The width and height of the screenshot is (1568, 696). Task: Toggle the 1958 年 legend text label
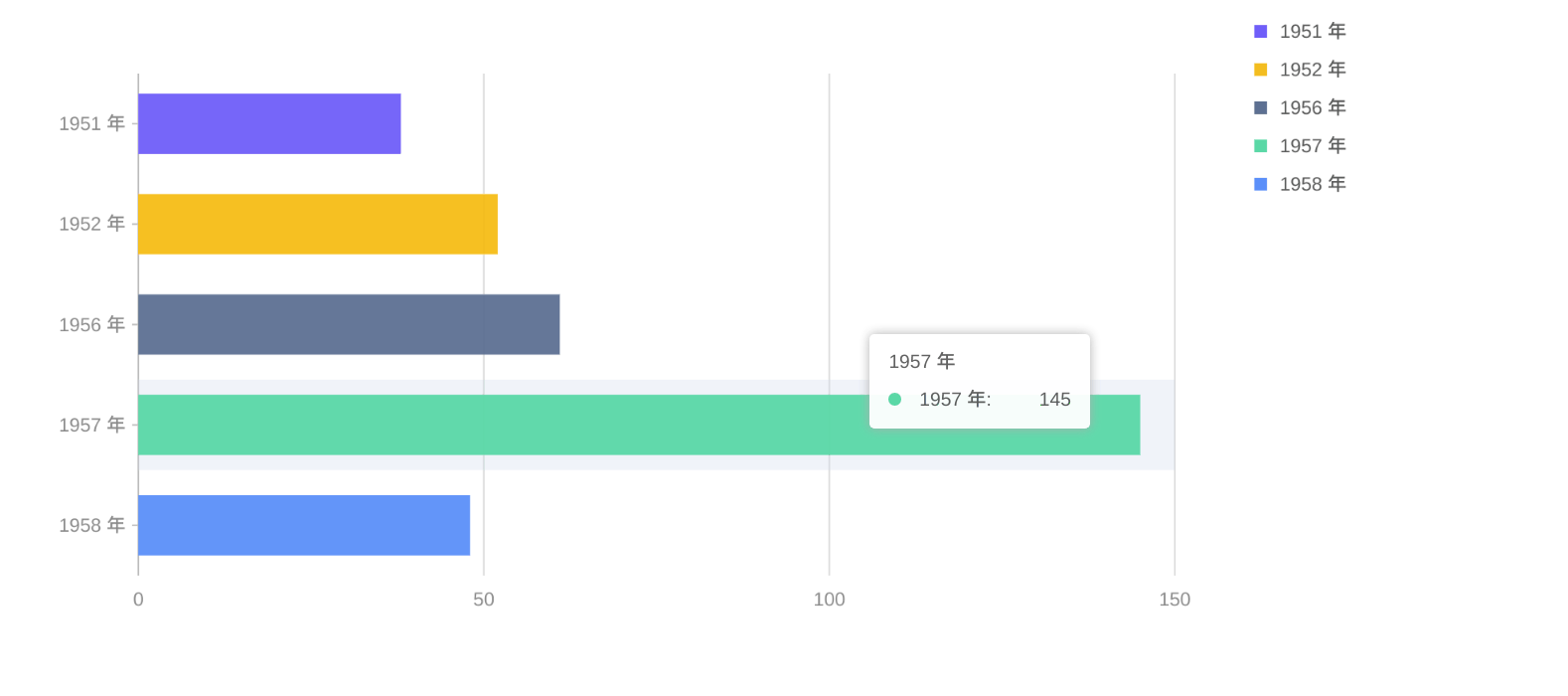click(x=1312, y=184)
